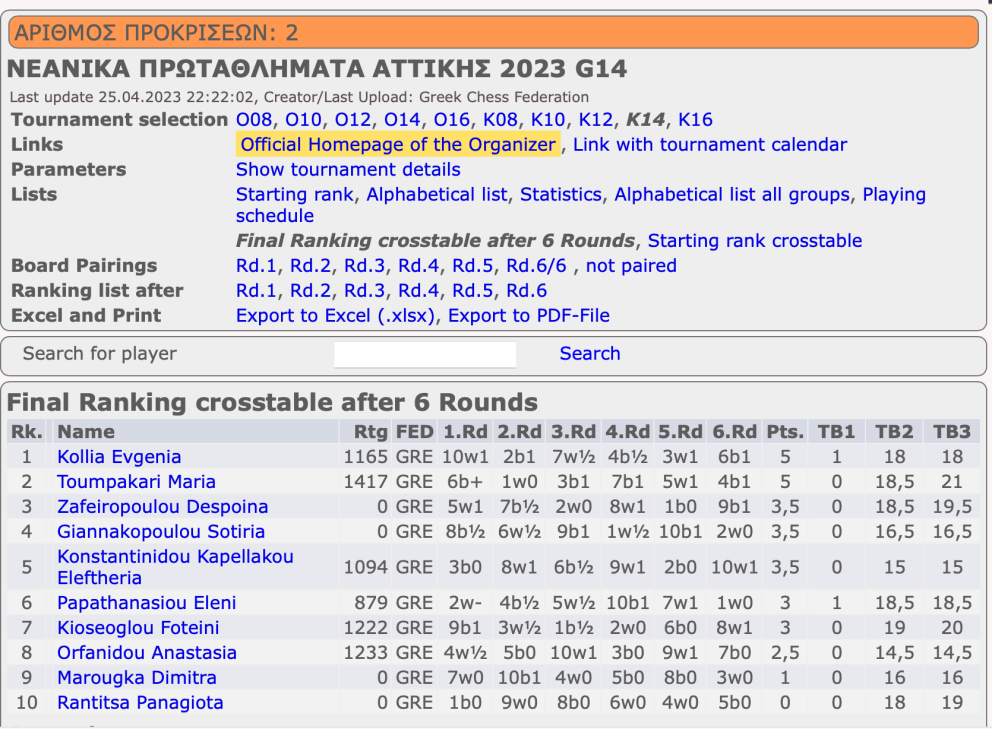The image size is (992, 729).
Task: Open Alphabetical list all groups
Action: pyautogui.click(x=732, y=194)
